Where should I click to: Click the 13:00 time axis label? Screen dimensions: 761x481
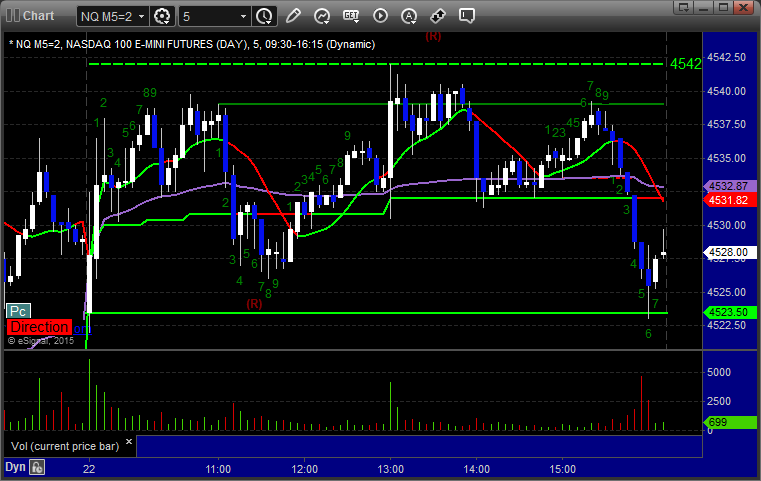pos(391,469)
